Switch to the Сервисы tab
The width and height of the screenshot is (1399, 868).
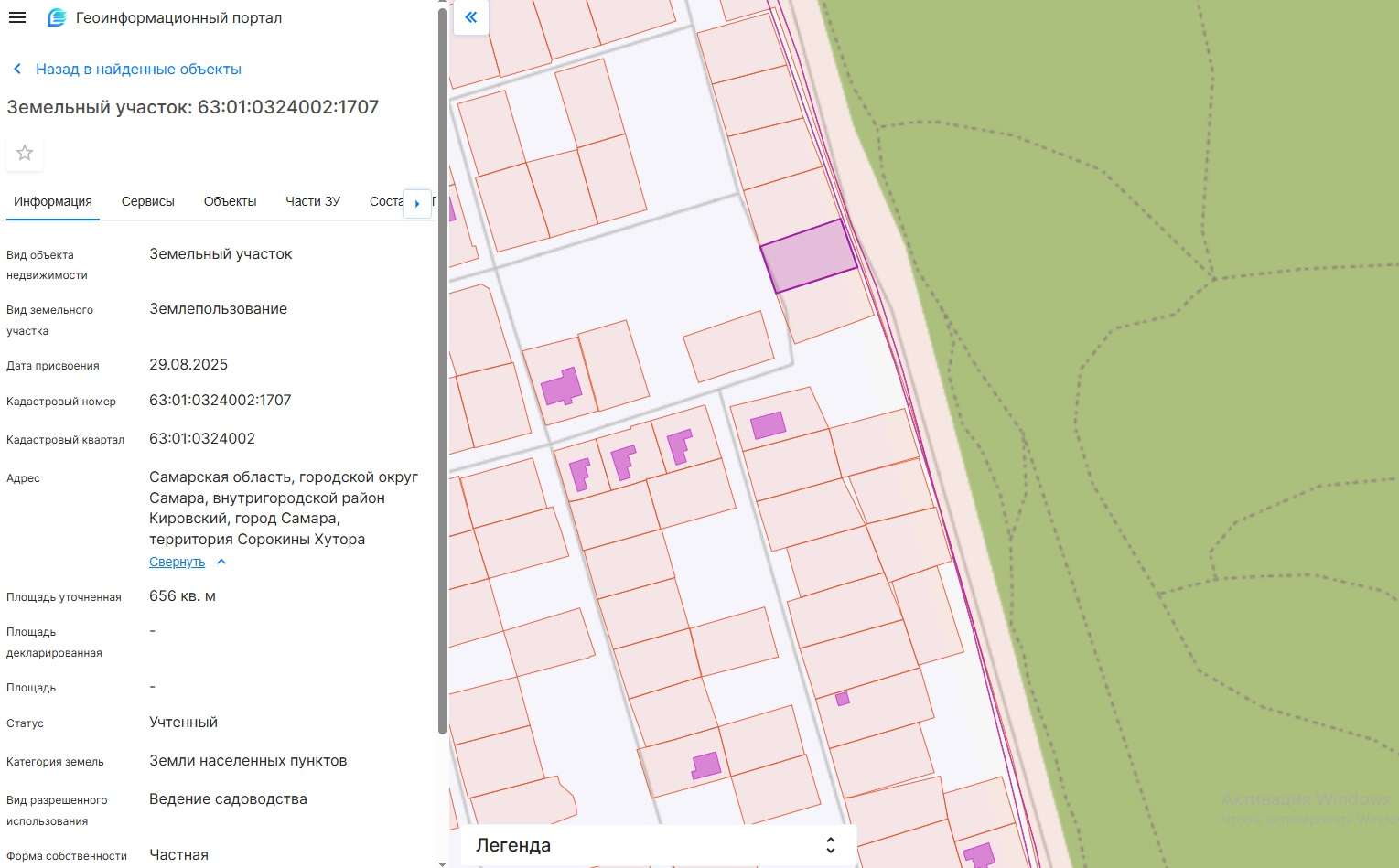(x=147, y=201)
